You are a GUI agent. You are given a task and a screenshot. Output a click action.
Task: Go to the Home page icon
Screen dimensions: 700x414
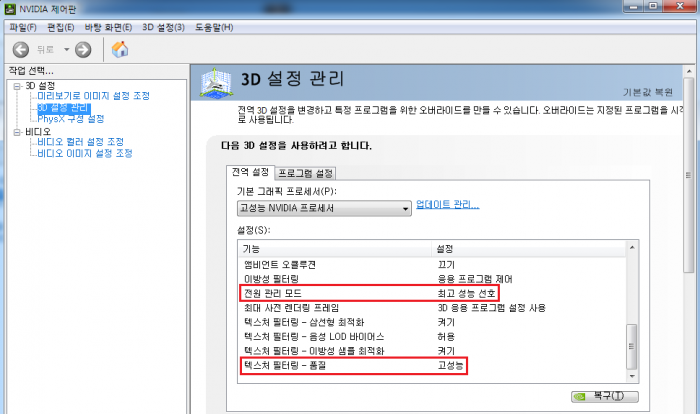[120, 49]
